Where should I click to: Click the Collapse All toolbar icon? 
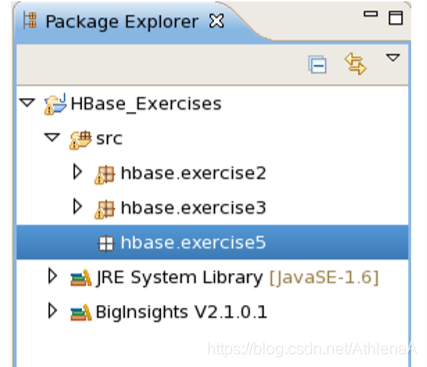pyautogui.click(x=317, y=65)
